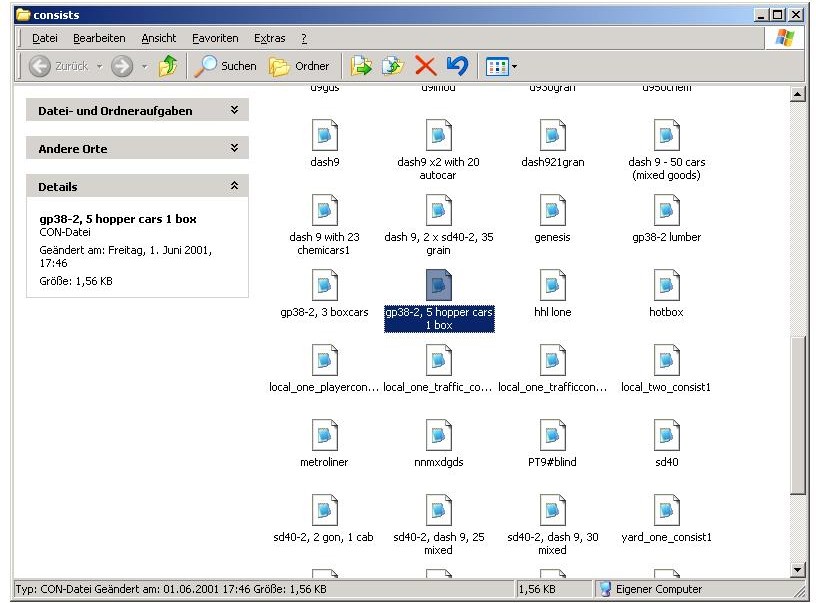Toggle the Ordner folders button
The height and width of the screenshot is (603, 816).
(x=300, y=66)
